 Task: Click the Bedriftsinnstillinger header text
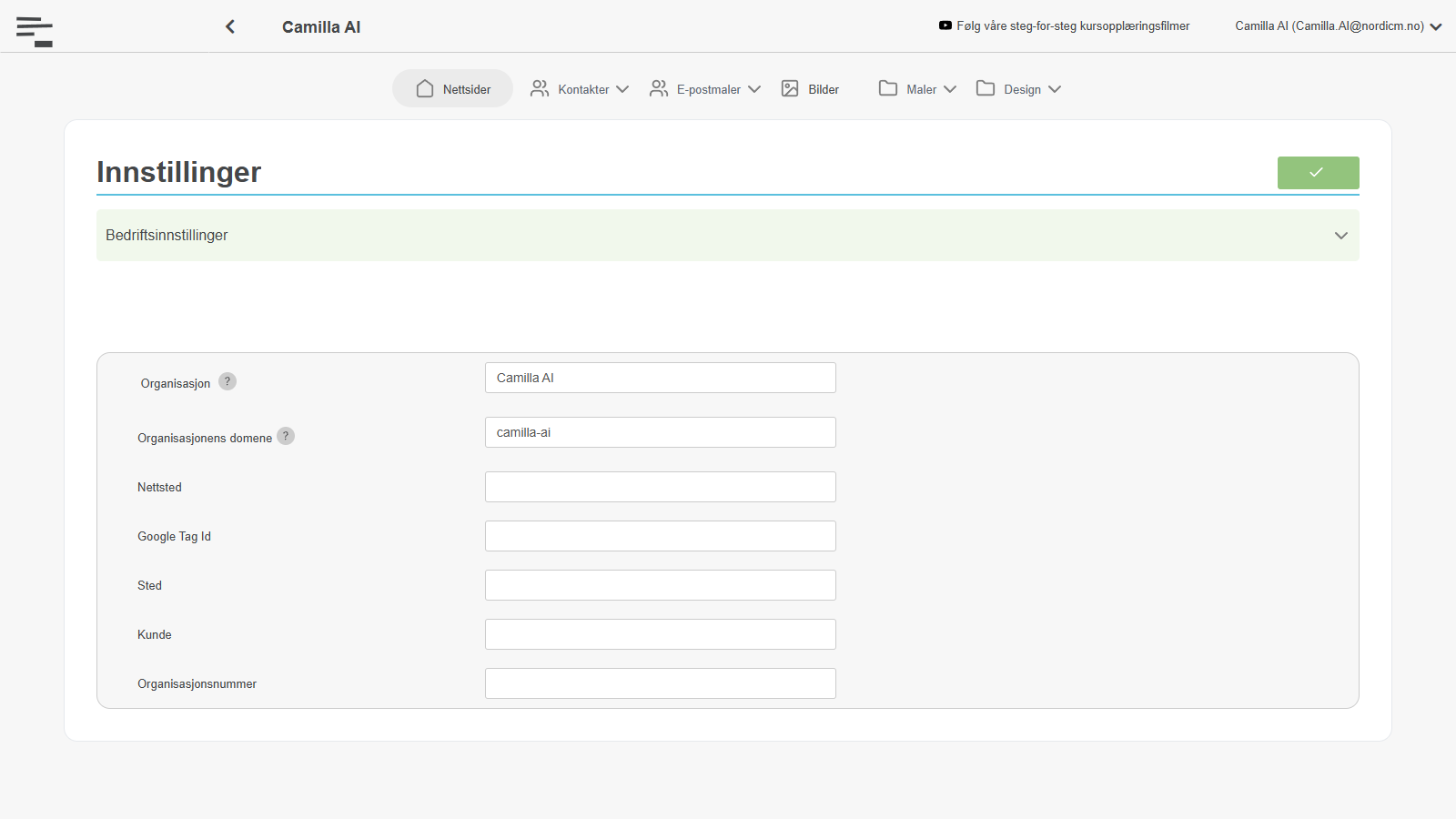click(167, 235)
